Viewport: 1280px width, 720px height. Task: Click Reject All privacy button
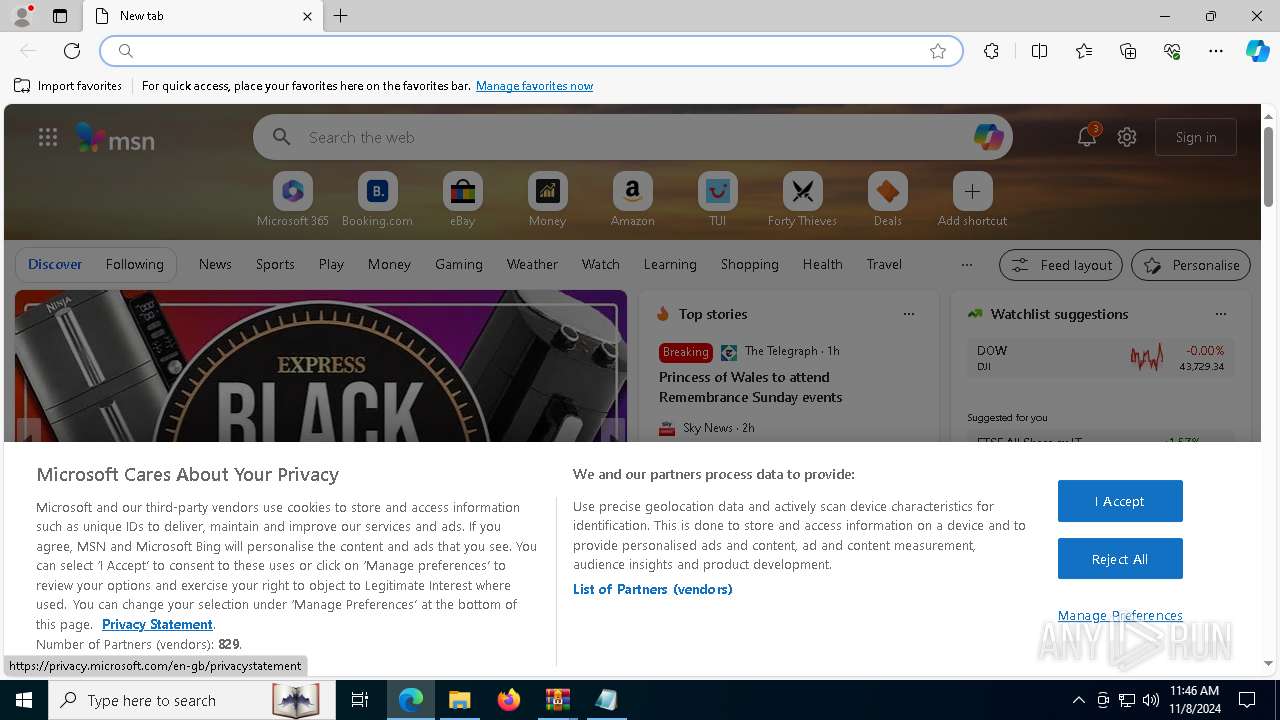point(1120,559)
